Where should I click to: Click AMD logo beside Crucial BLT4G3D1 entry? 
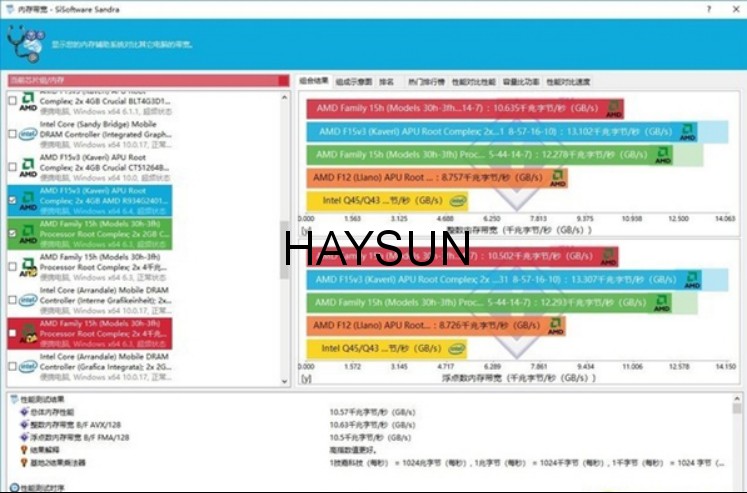28,101
